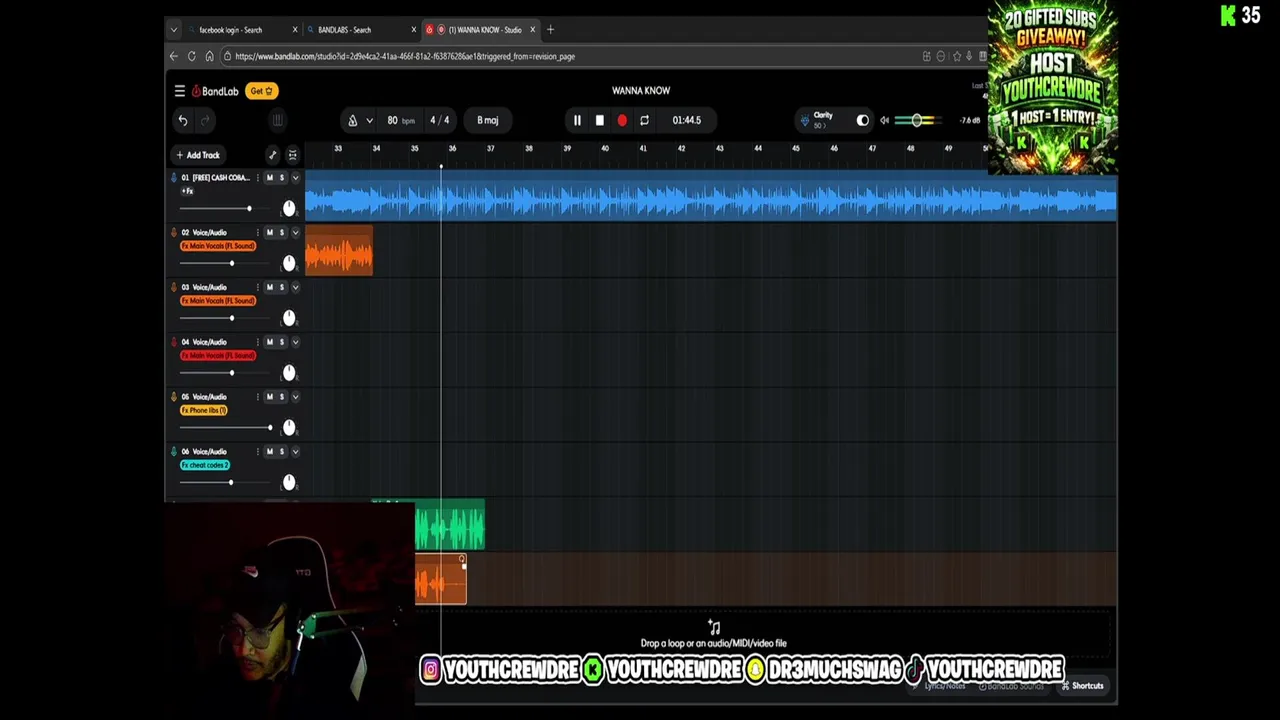The image size is (1280, 720).
Task: Open a new browser tab
Action: [550, 30]
